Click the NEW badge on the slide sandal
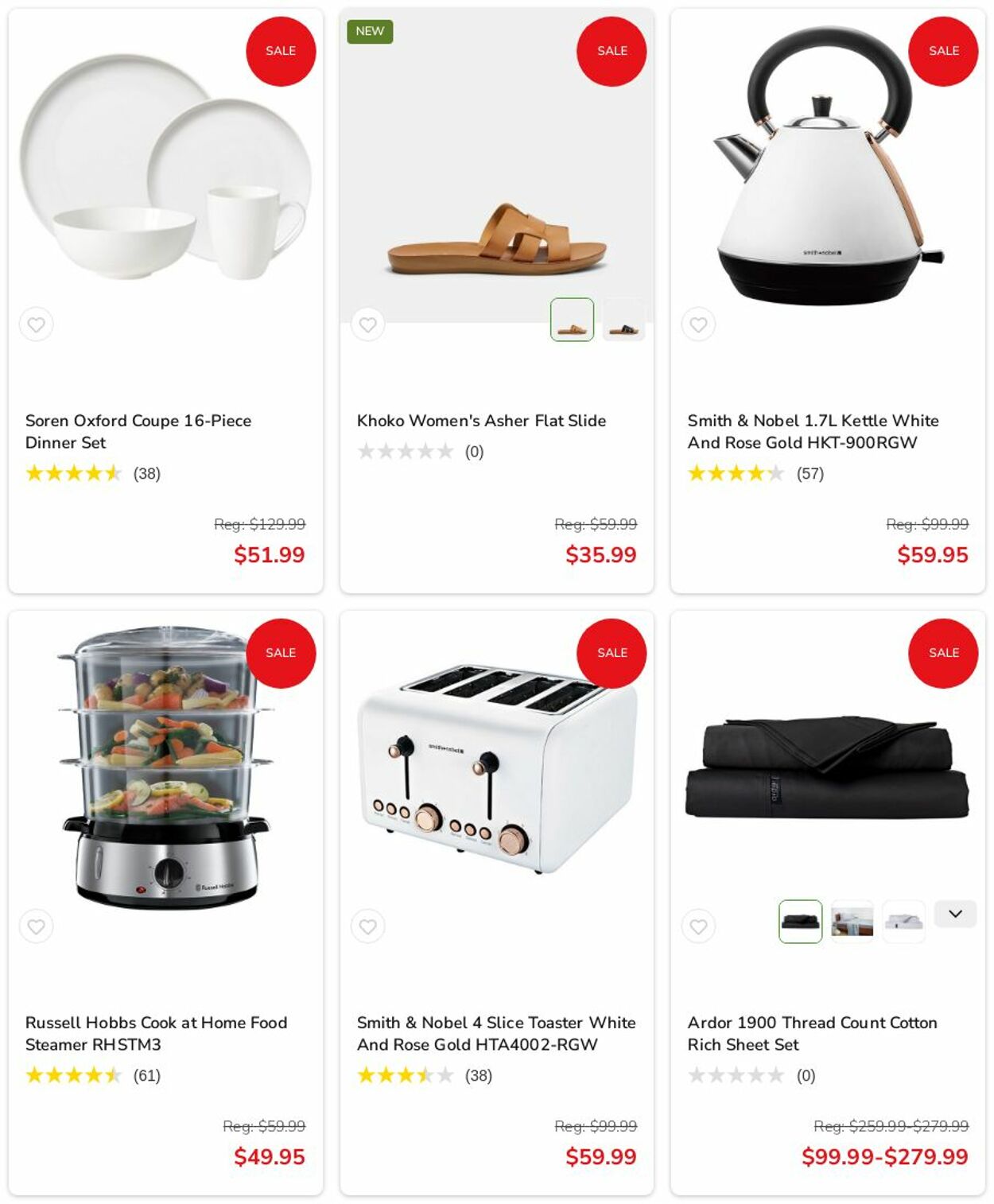Image resolution: width=994 pixels, height=1204 pixels. (x=370, y=31)
